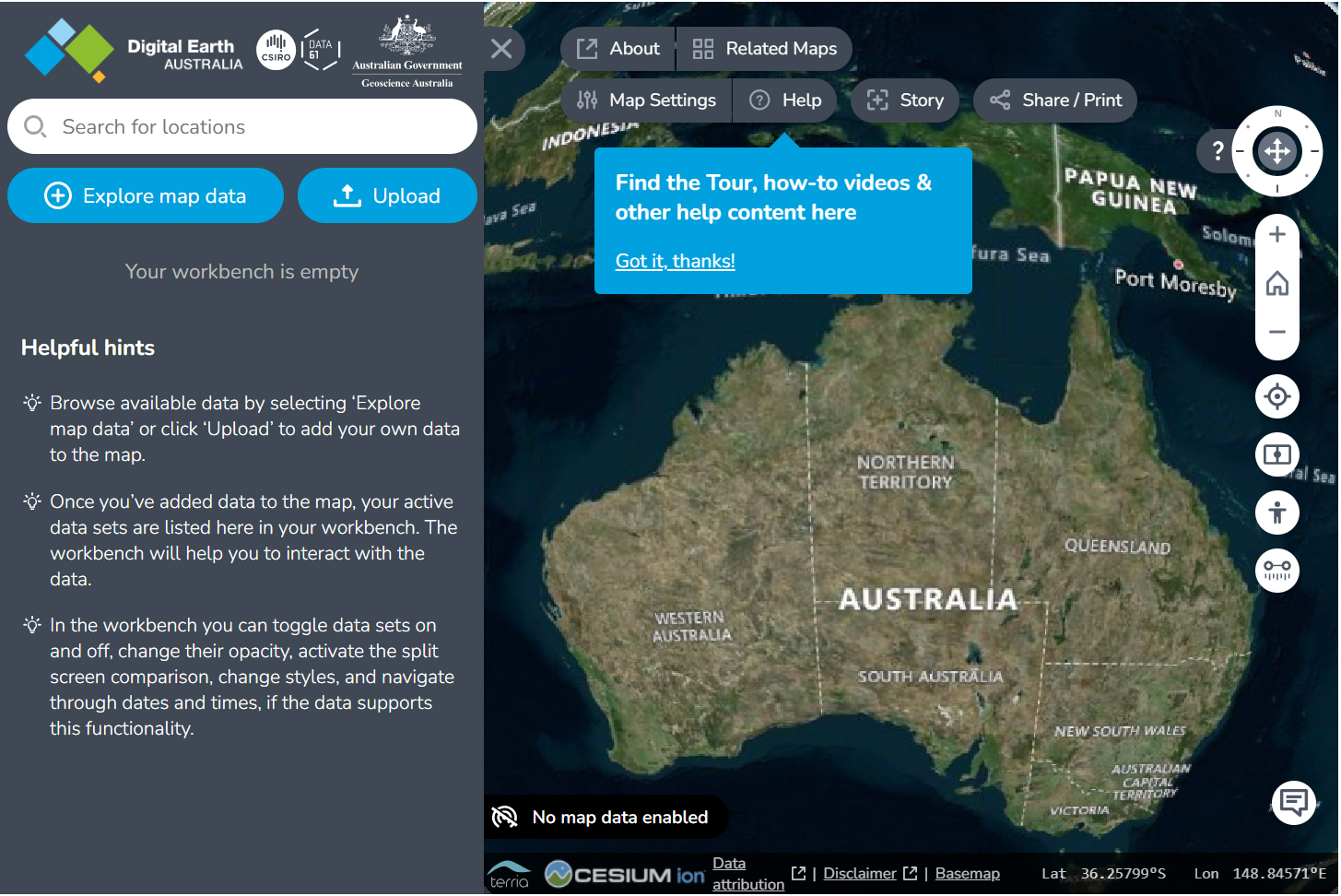
Task: Open the navigation help question mark
Action: point(1217,150)
